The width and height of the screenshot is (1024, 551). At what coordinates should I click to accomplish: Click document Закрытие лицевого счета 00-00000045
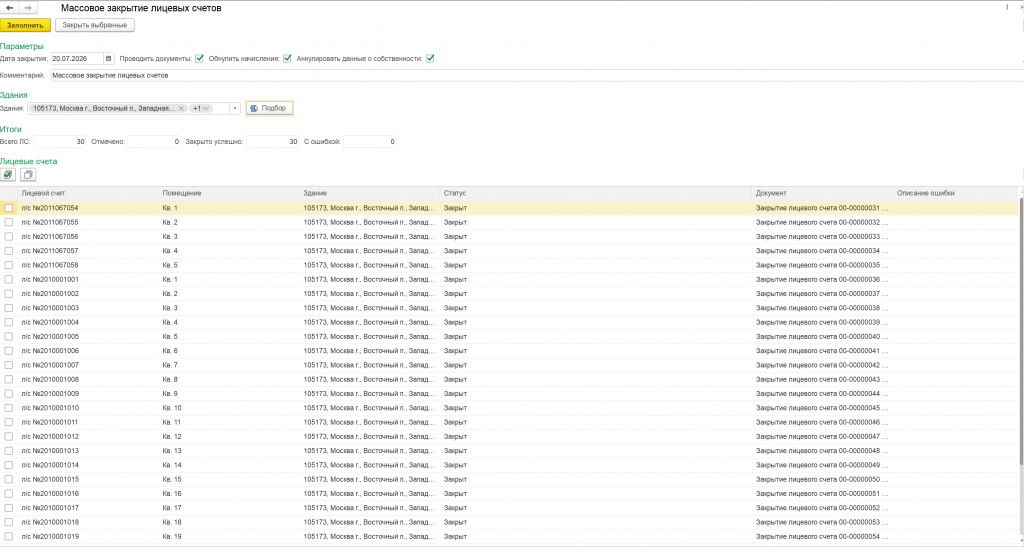point(822,408)
